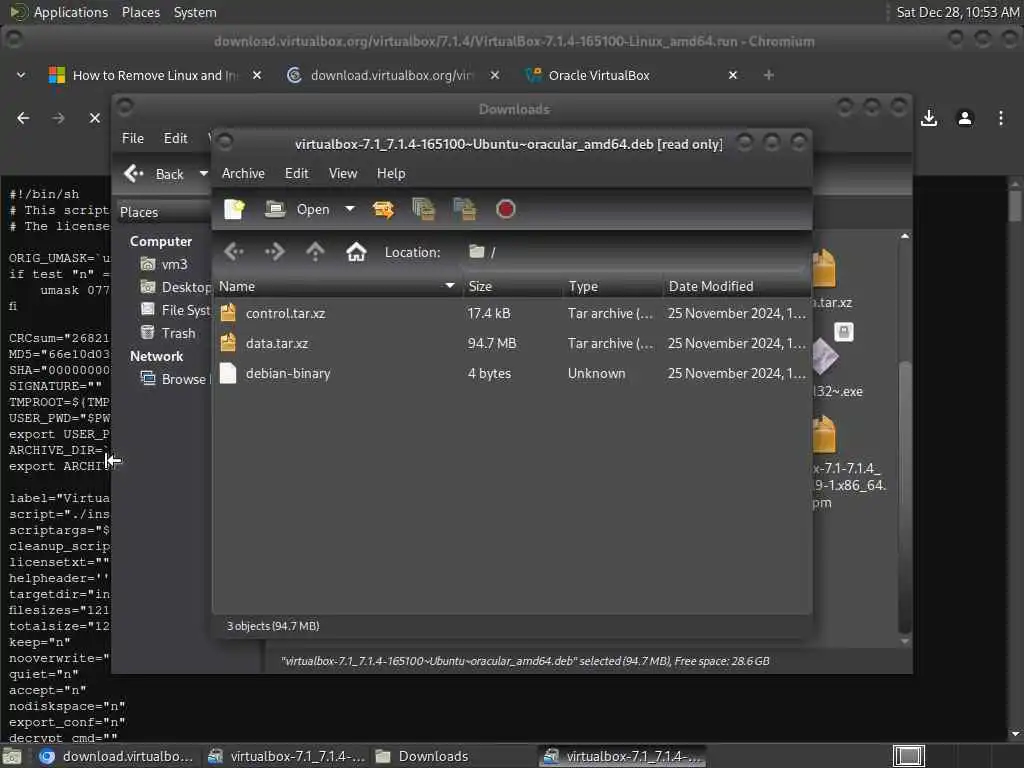Close the How to Remove Linux tab
Viewport: 1024px width, 768px height.
tap(257, 75)
